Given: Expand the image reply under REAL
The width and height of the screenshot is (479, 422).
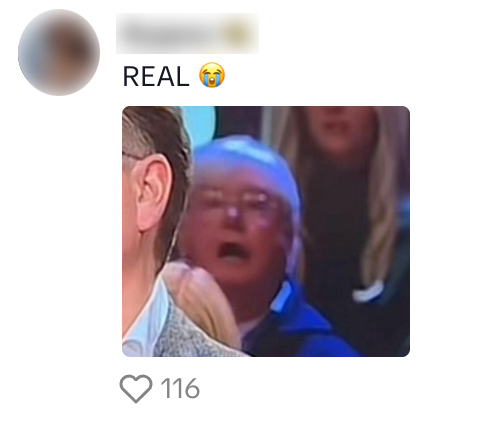Looking at the screenshot, I should 266,231.
